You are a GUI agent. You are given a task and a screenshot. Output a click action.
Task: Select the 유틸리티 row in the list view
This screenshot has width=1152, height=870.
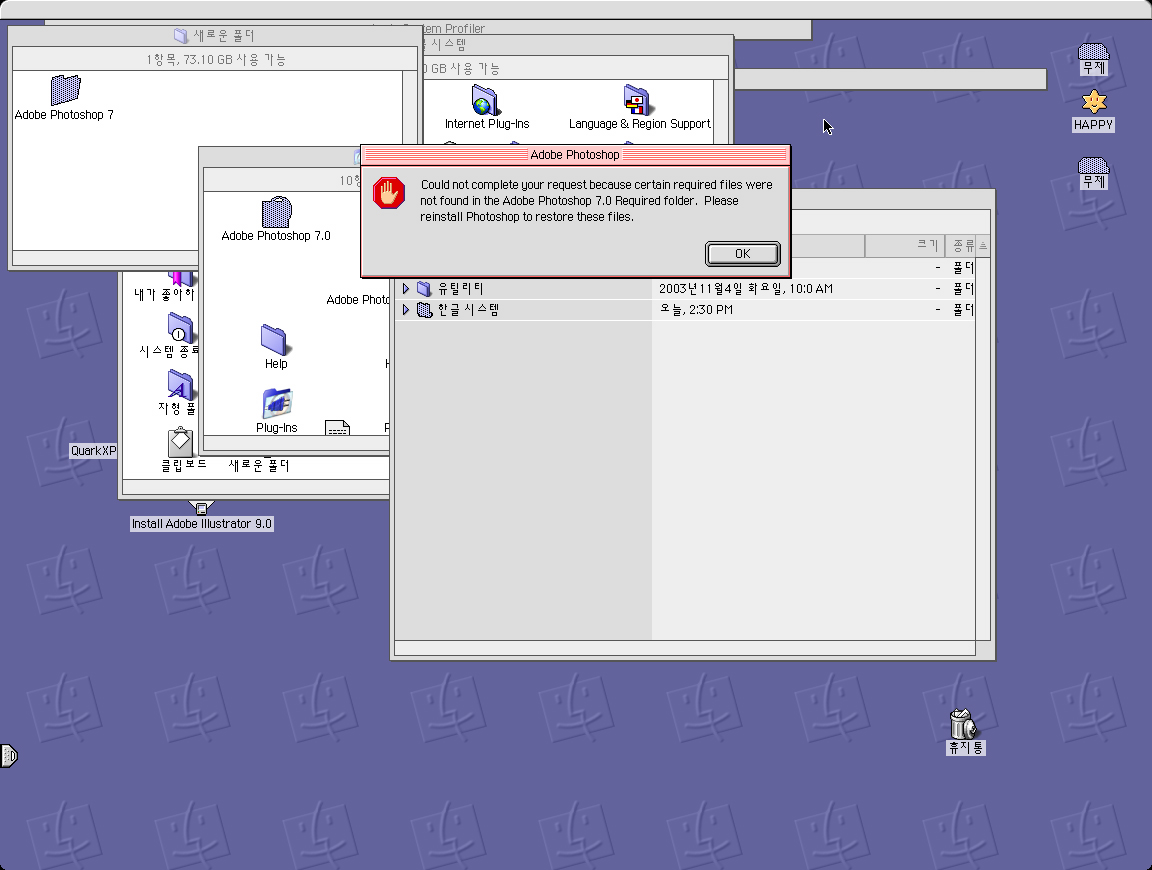pos(461,289)
